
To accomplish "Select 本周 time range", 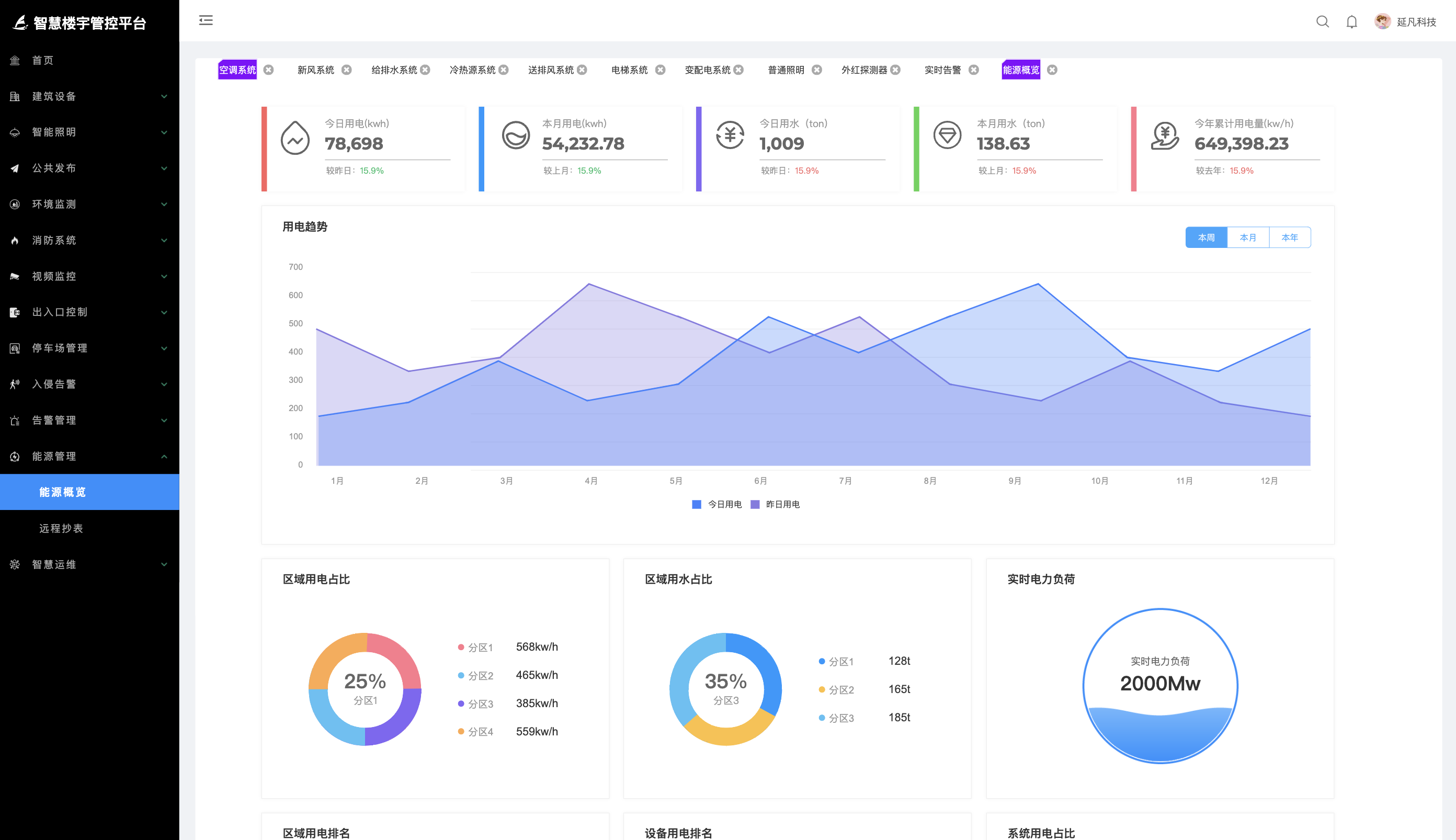I will click(1205, 237).
